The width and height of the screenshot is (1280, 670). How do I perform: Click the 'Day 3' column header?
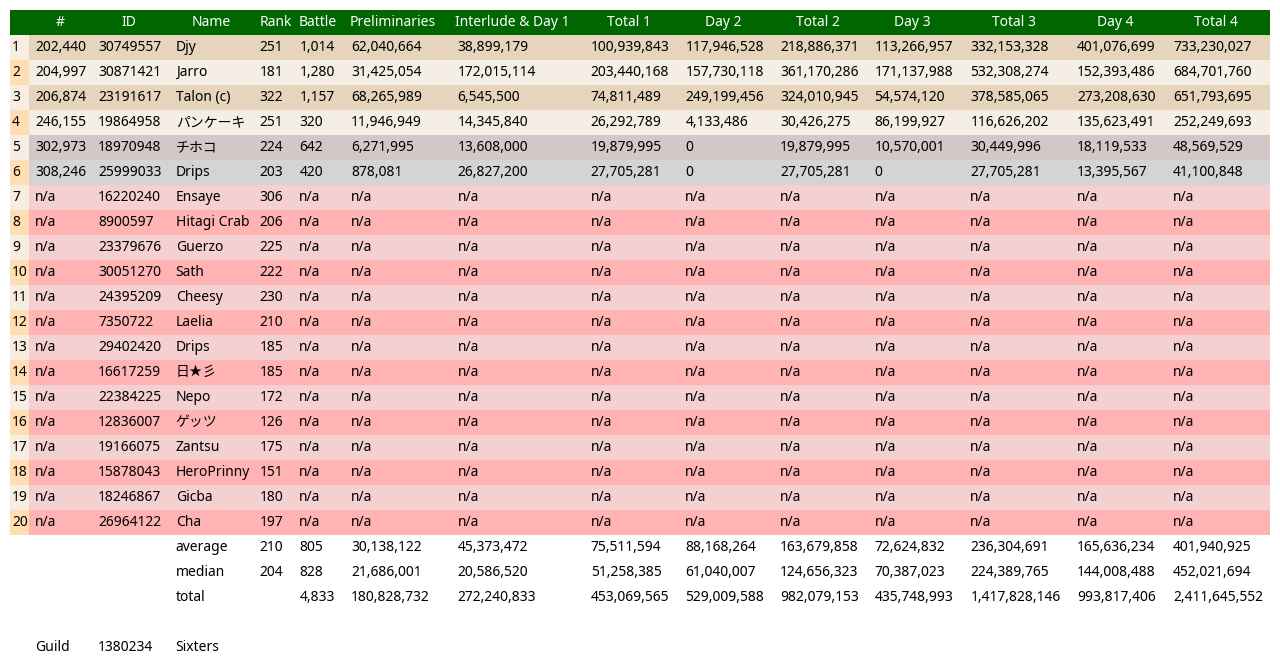pyautogui.click(x=912, y=21)
